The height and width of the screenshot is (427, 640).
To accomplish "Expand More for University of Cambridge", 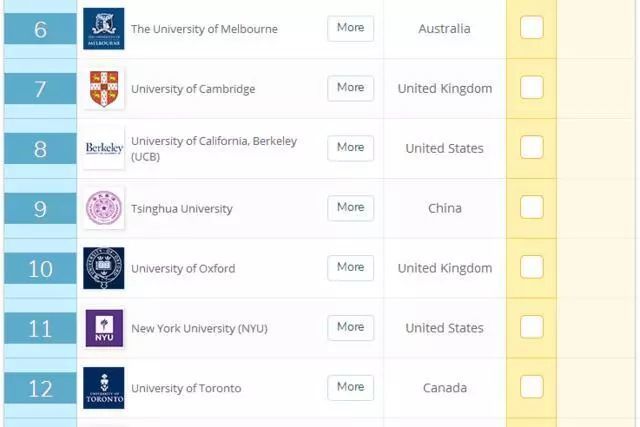I will tap(351, 88).
